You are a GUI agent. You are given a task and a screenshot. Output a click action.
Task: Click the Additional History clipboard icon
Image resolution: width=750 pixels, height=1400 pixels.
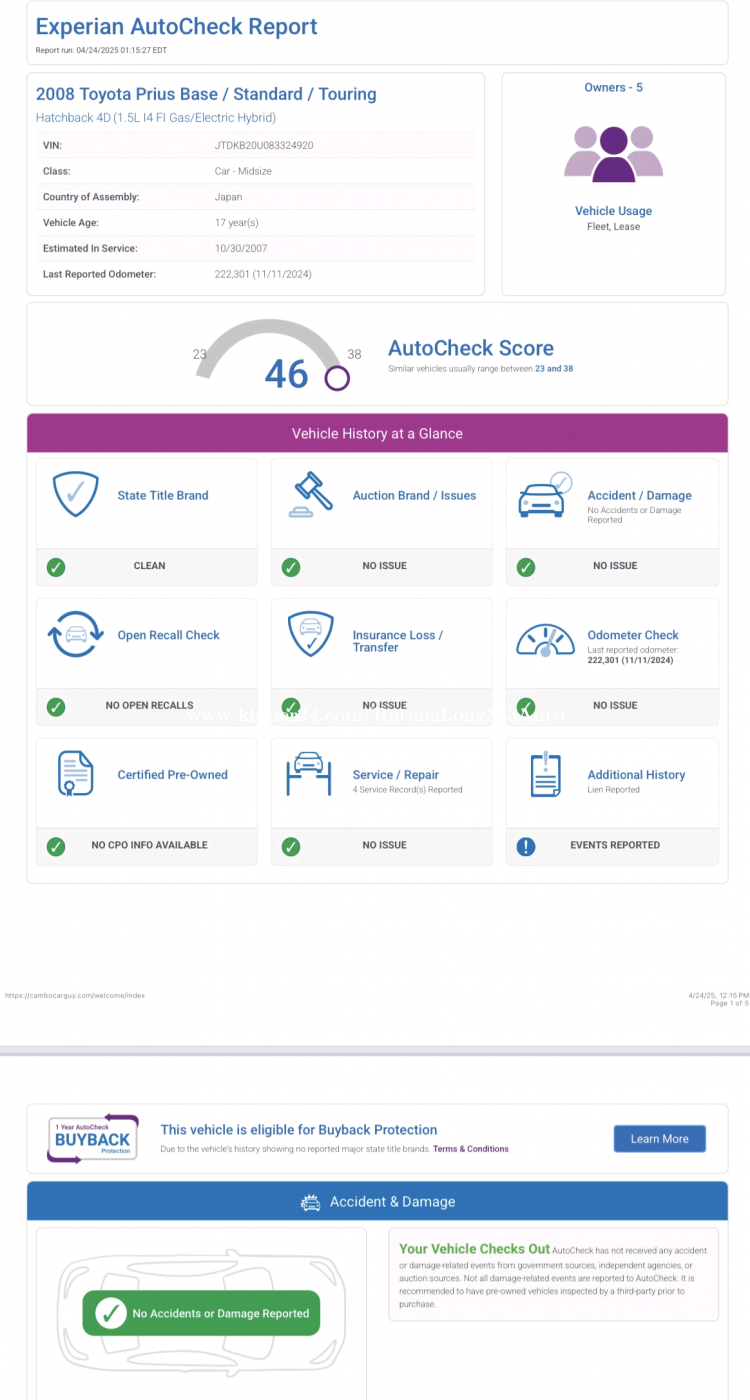click(x=546, y=775)
